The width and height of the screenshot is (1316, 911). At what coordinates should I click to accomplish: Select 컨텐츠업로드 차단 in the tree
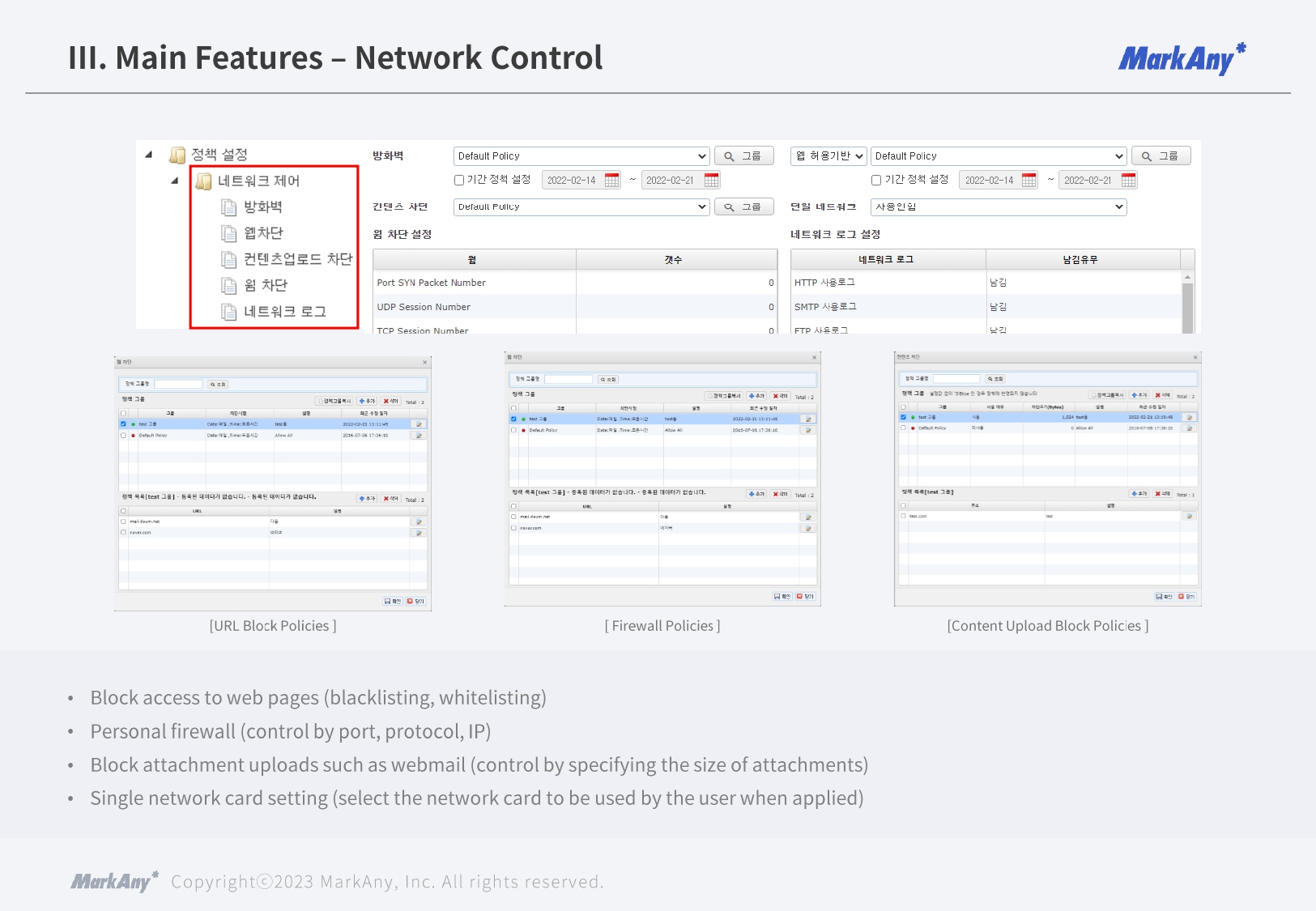(x=297, y=259)
